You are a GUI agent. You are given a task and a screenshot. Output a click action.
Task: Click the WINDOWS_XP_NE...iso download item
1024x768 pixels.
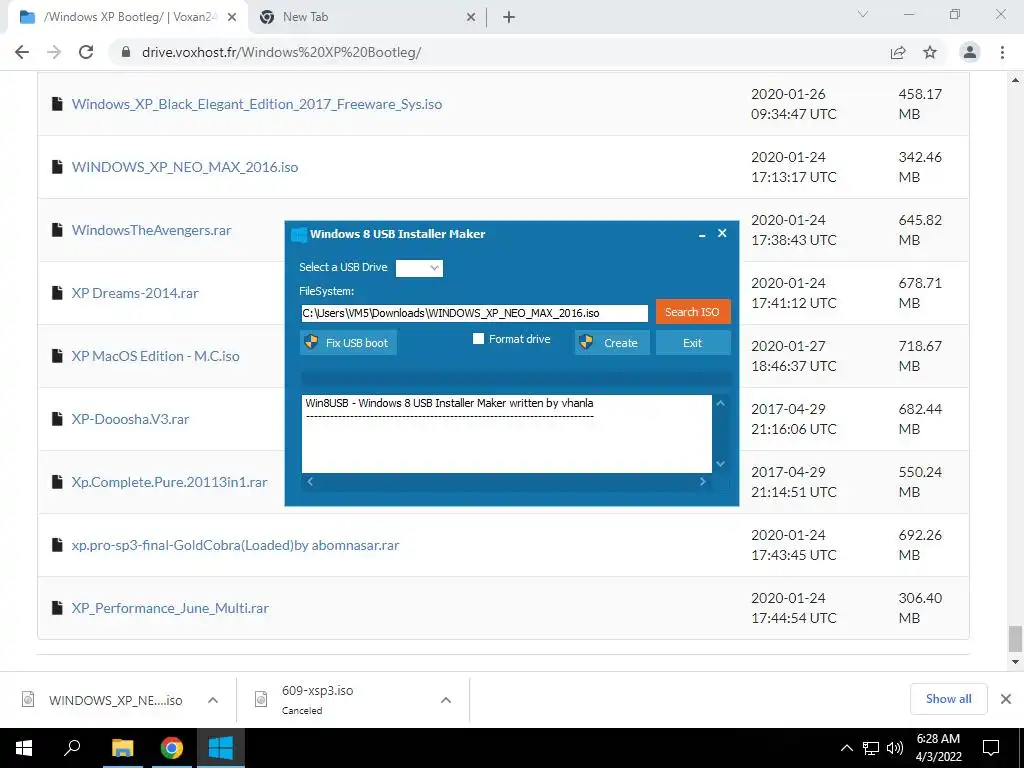coord(118,700)
